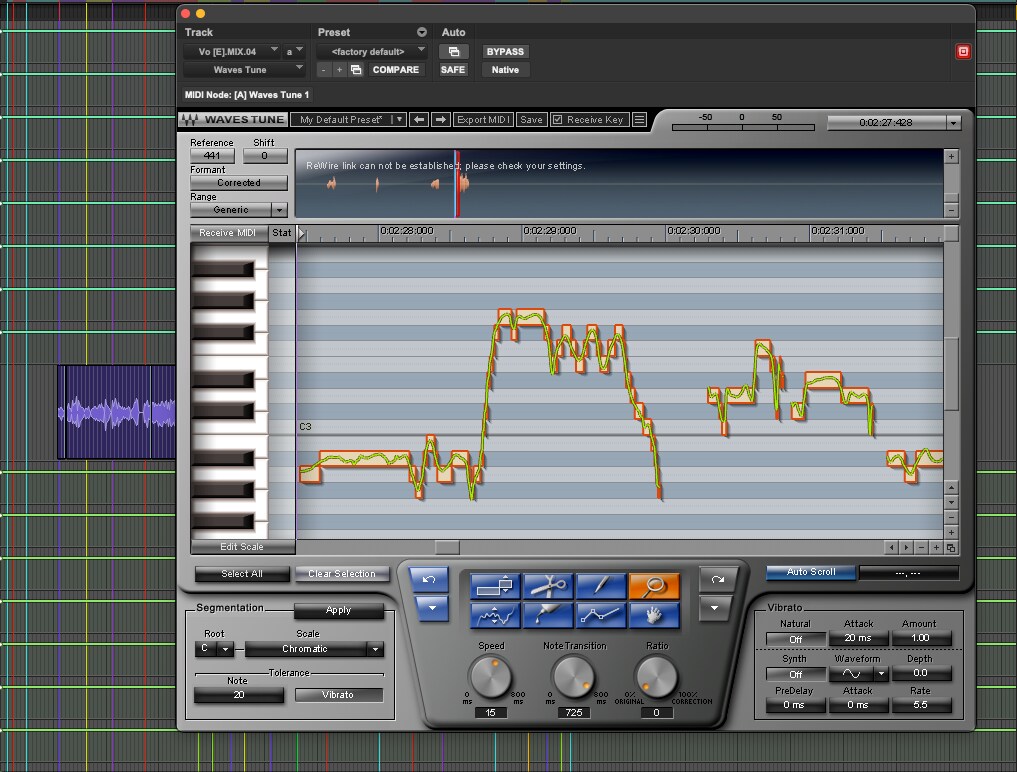This screenshot has height=772, width=1017.
Task: Toggle Natural vibrato Off button
Action: (x=795, y=639)
